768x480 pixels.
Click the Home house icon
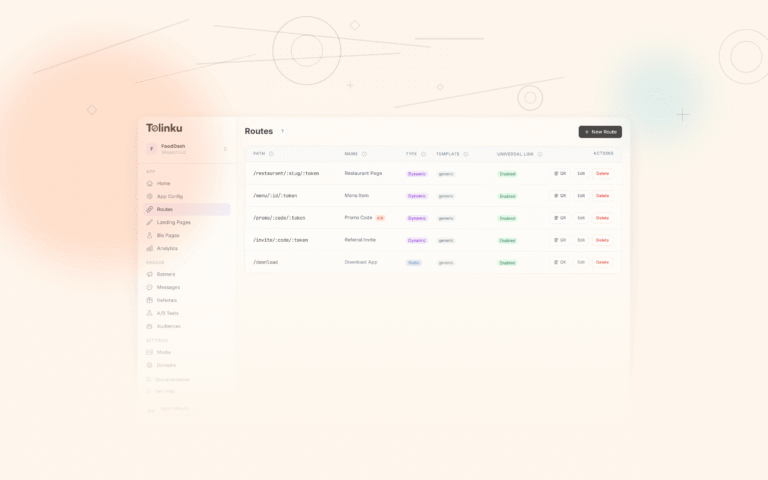coord(149,183)
